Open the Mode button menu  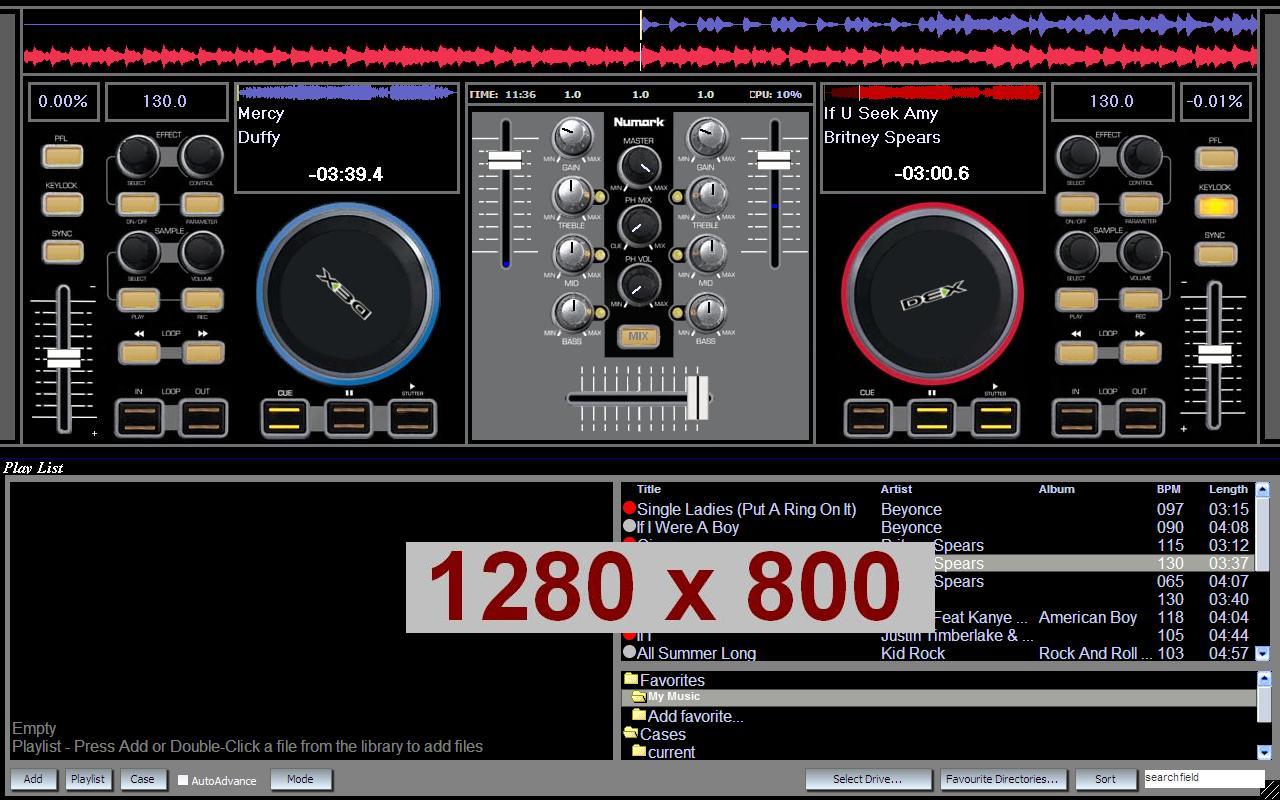coord(300,779)
